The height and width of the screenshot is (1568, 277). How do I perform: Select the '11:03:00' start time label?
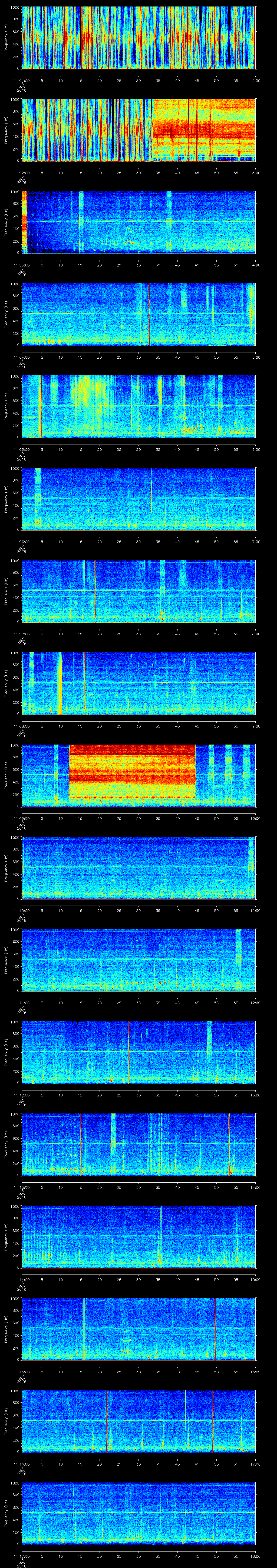coord(21,265)
